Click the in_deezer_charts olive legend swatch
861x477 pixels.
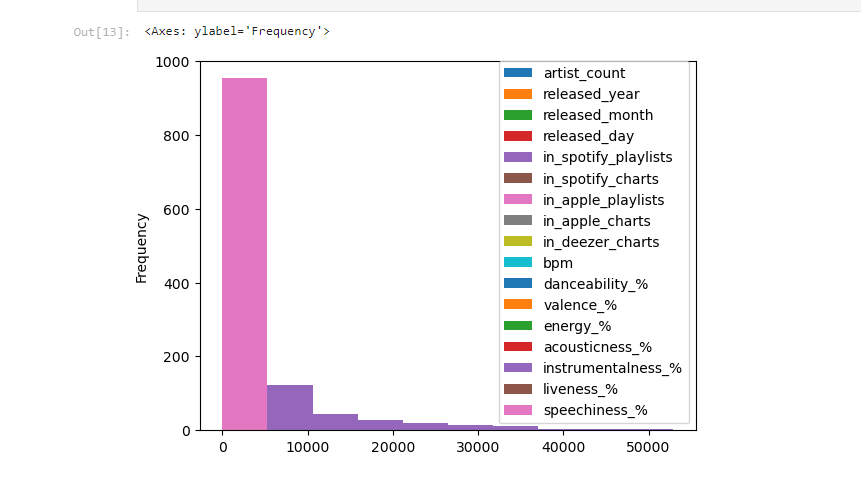point(518,242)
